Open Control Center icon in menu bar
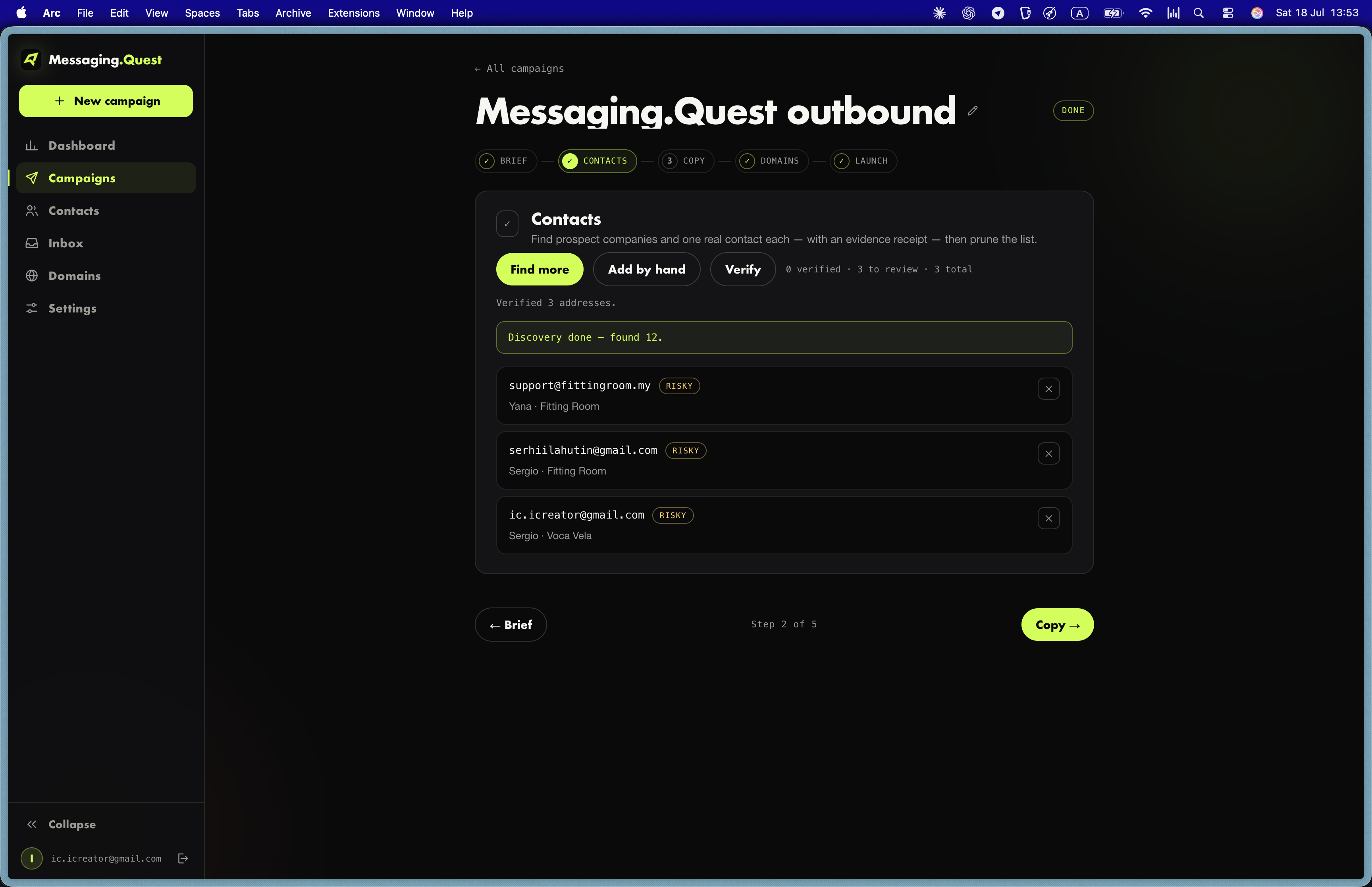 (x=1228, y=13)
